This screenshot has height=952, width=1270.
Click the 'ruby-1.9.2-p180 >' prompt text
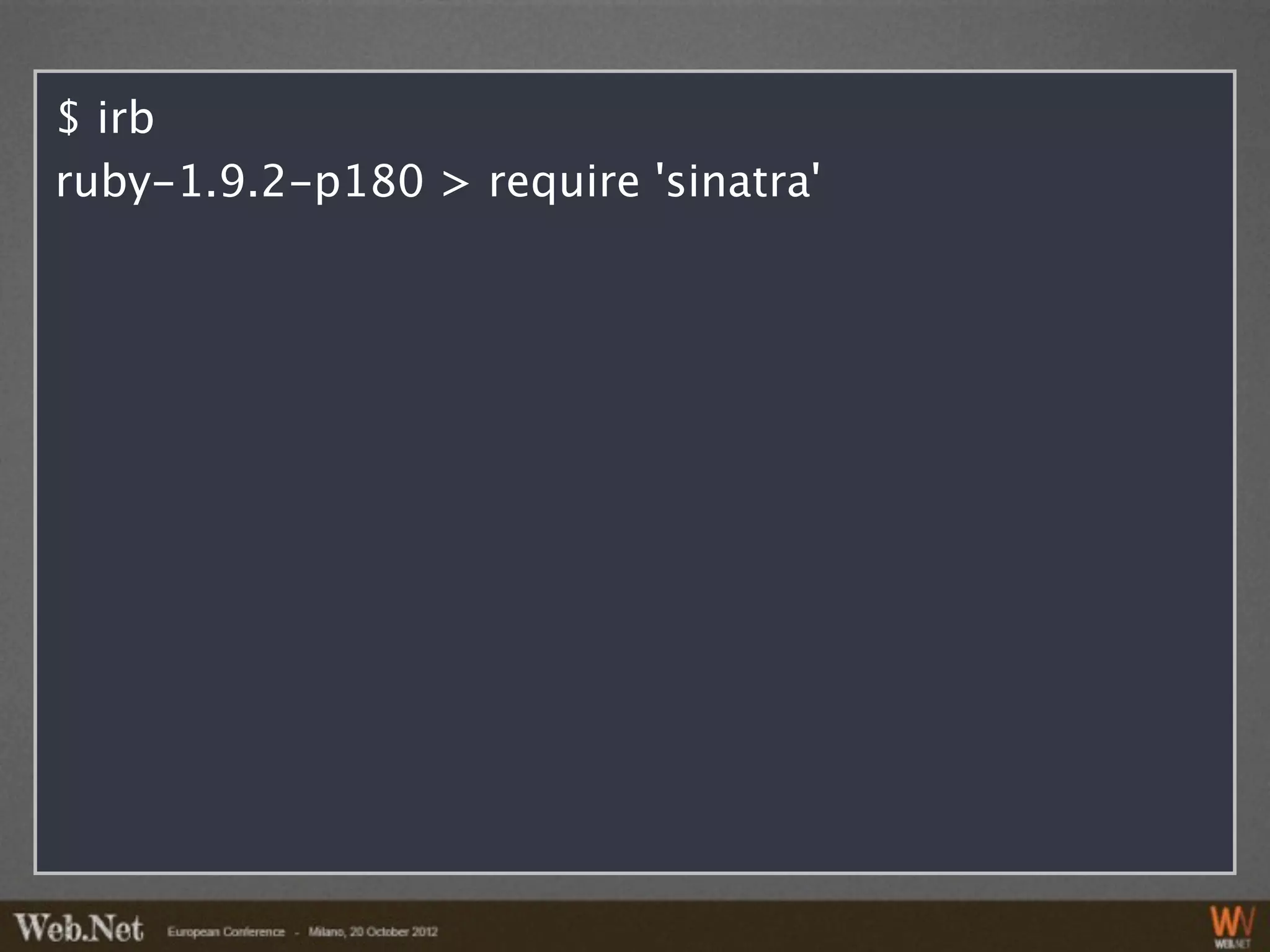pos(263,183)
